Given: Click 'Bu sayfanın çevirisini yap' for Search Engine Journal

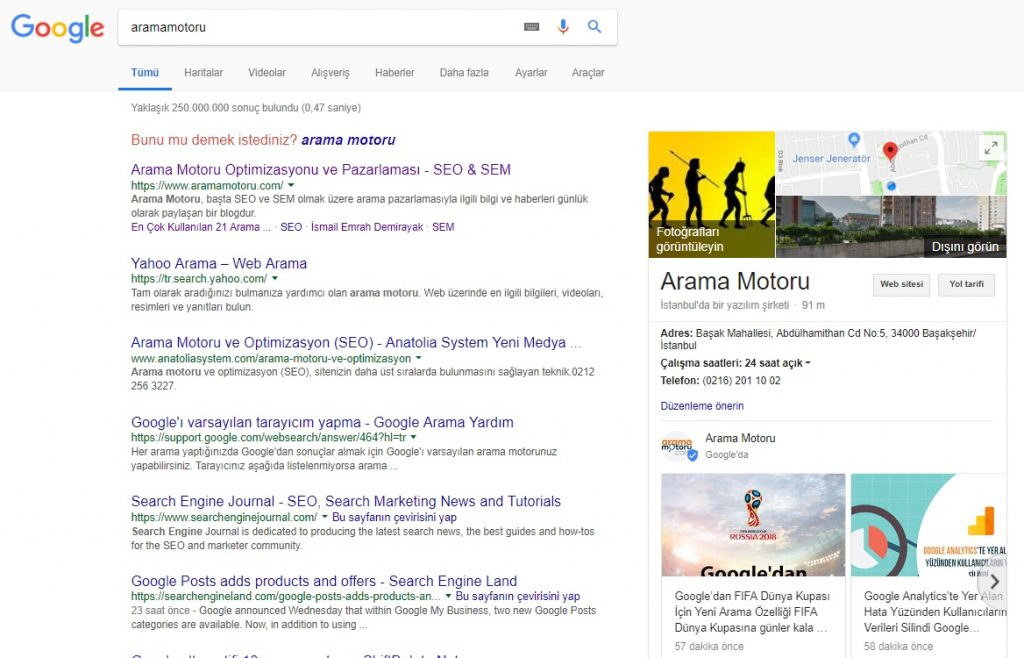Looking at the screenshot, I should tap(394, 517).
